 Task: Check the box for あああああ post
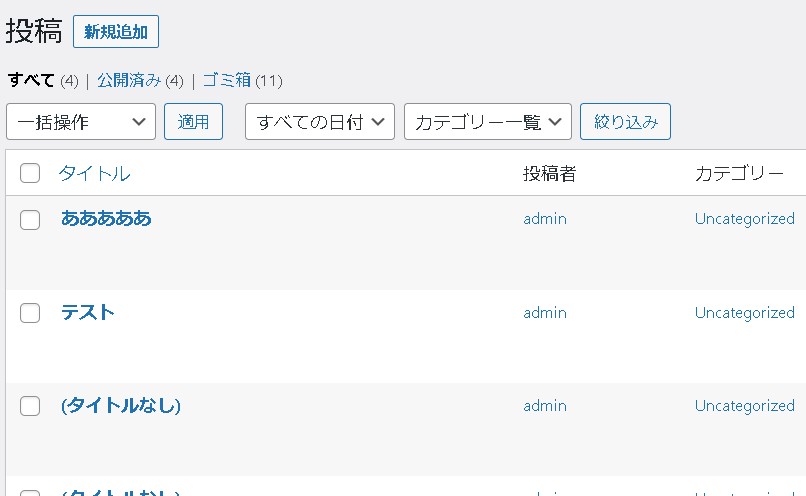click(x=30, y=219)
